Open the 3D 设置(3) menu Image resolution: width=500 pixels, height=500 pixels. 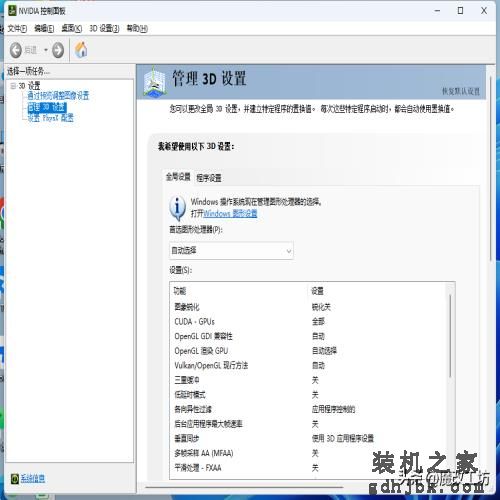pyautogui.click(x=104, y=29)
